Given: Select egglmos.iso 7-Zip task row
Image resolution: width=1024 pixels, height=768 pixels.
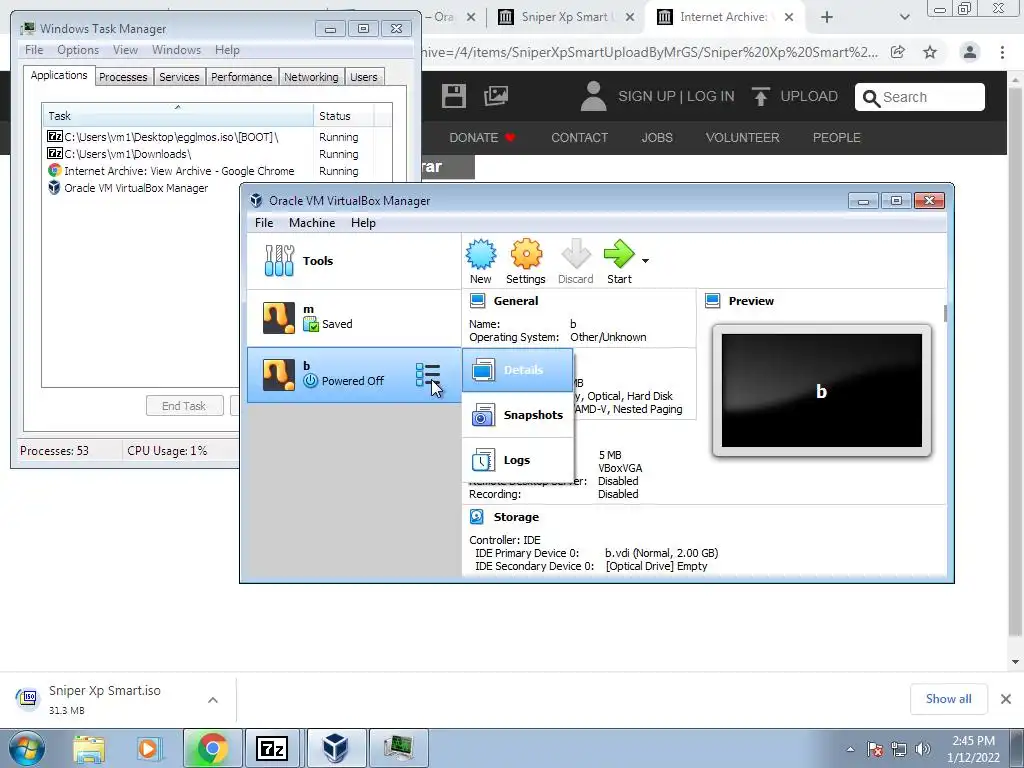Looking at the screenshot, I should (x=217, y=137).
